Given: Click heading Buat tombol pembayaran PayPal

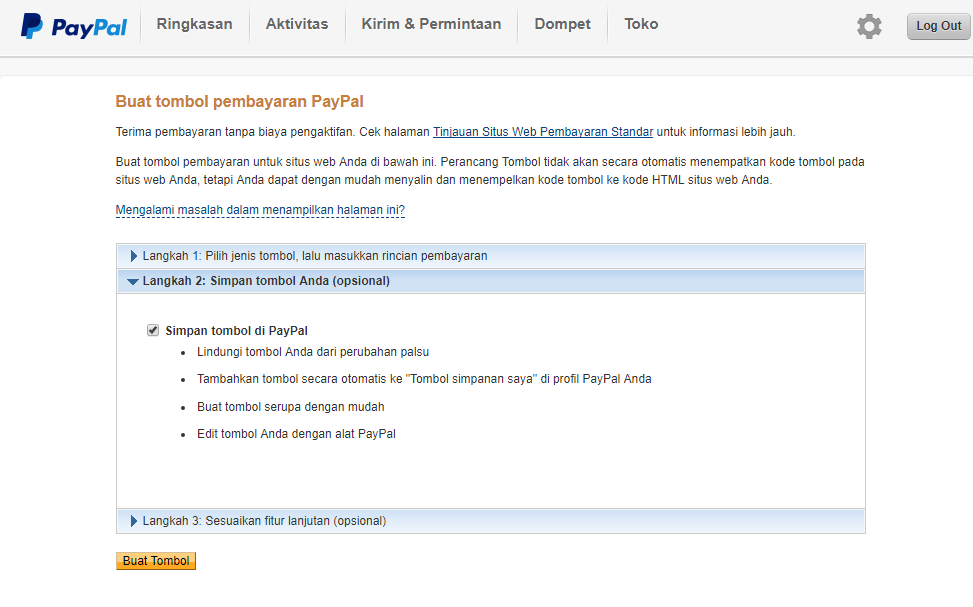Looking at the screenshot, I should click(x=240, y=101).
